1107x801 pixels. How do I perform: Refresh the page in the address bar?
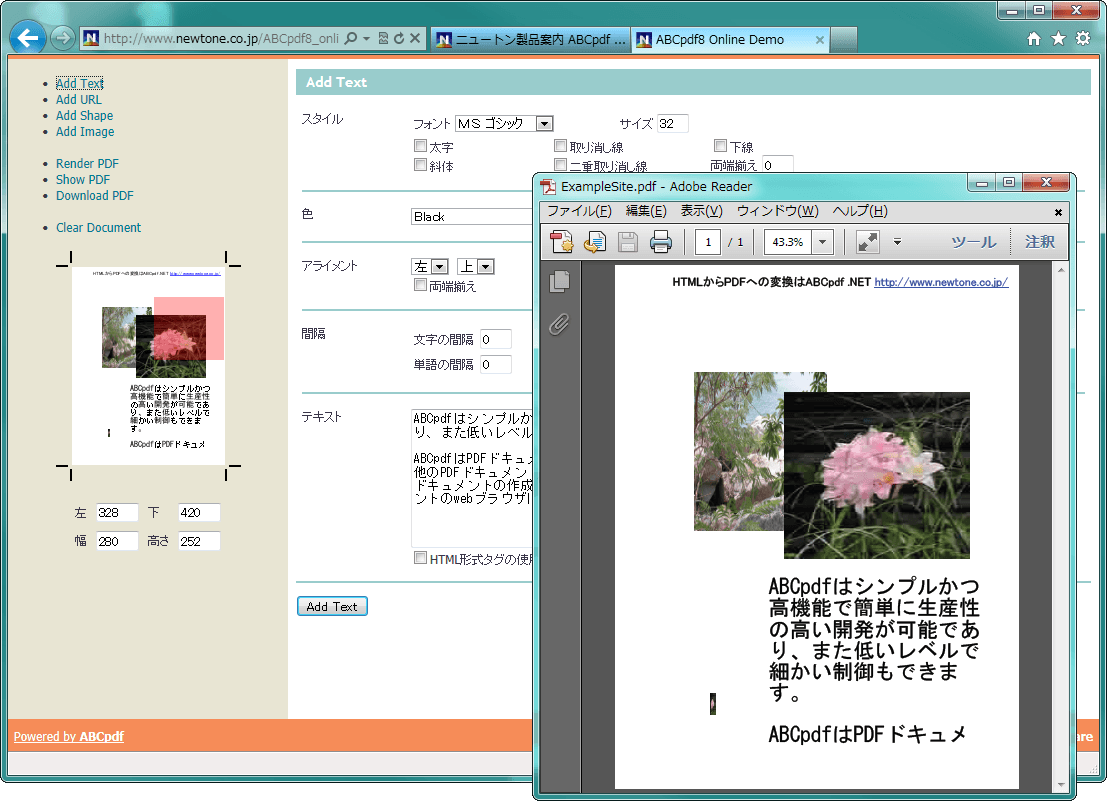click(399, 38)
